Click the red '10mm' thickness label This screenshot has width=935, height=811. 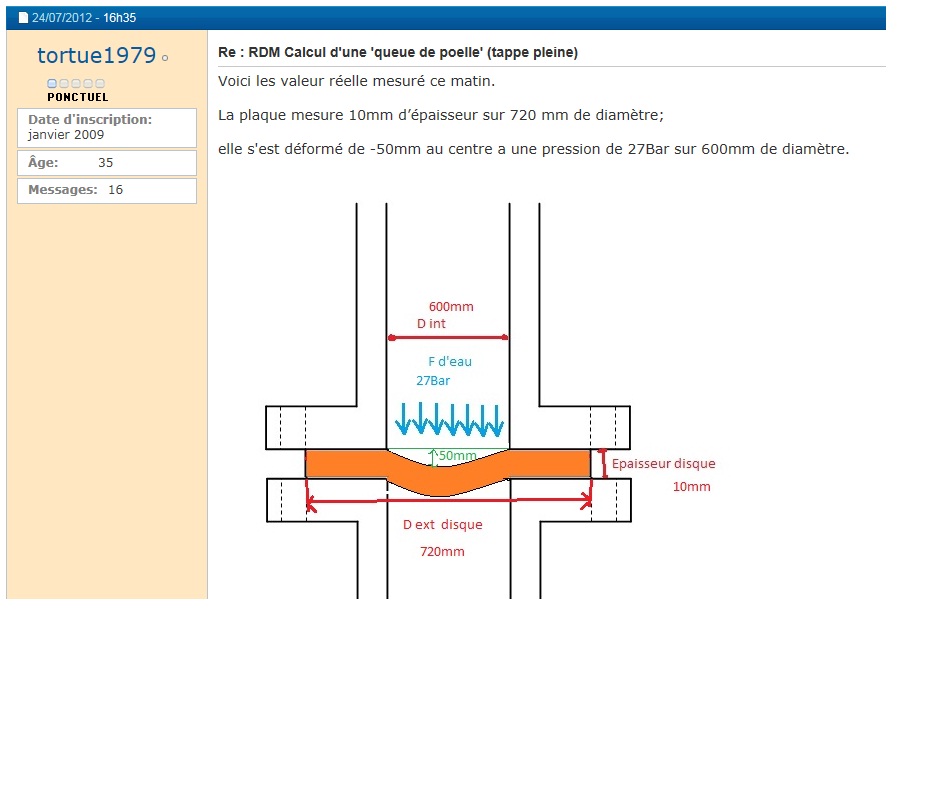coord(691,487)
